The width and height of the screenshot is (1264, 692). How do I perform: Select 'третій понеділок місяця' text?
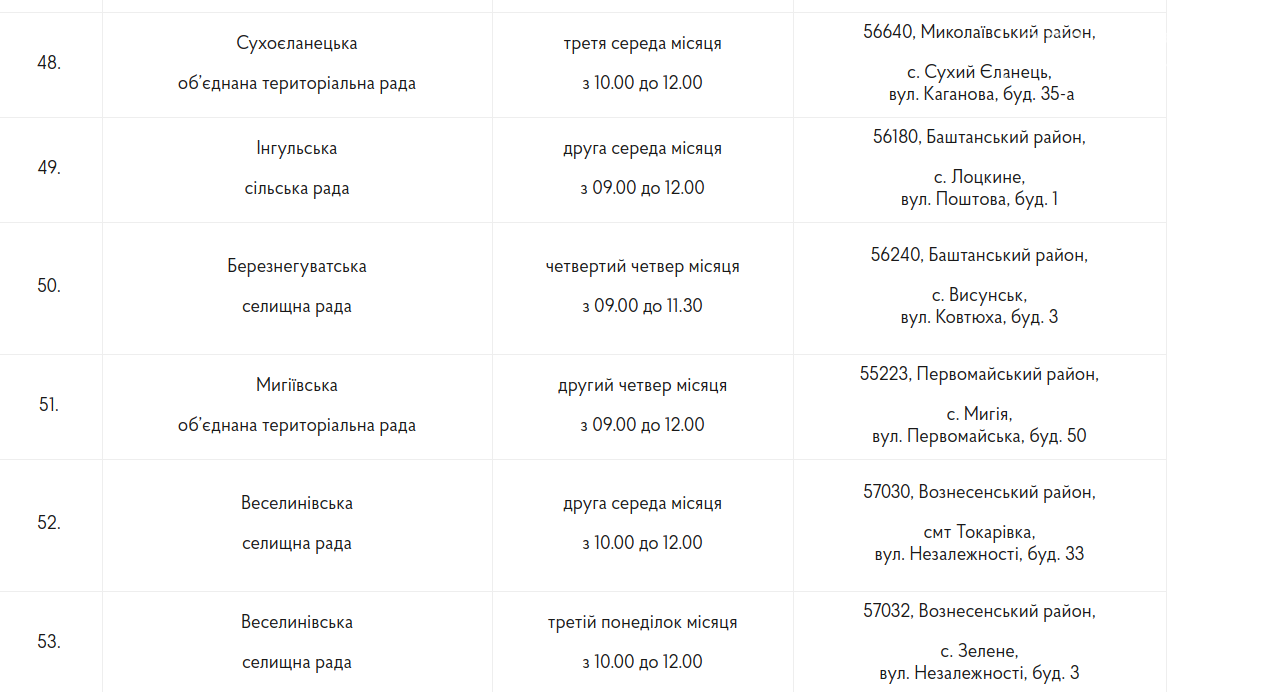(642, 622)
